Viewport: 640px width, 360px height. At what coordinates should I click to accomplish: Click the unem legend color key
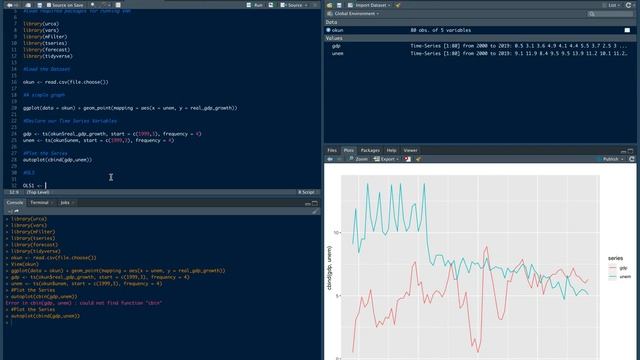coord(612,277)
